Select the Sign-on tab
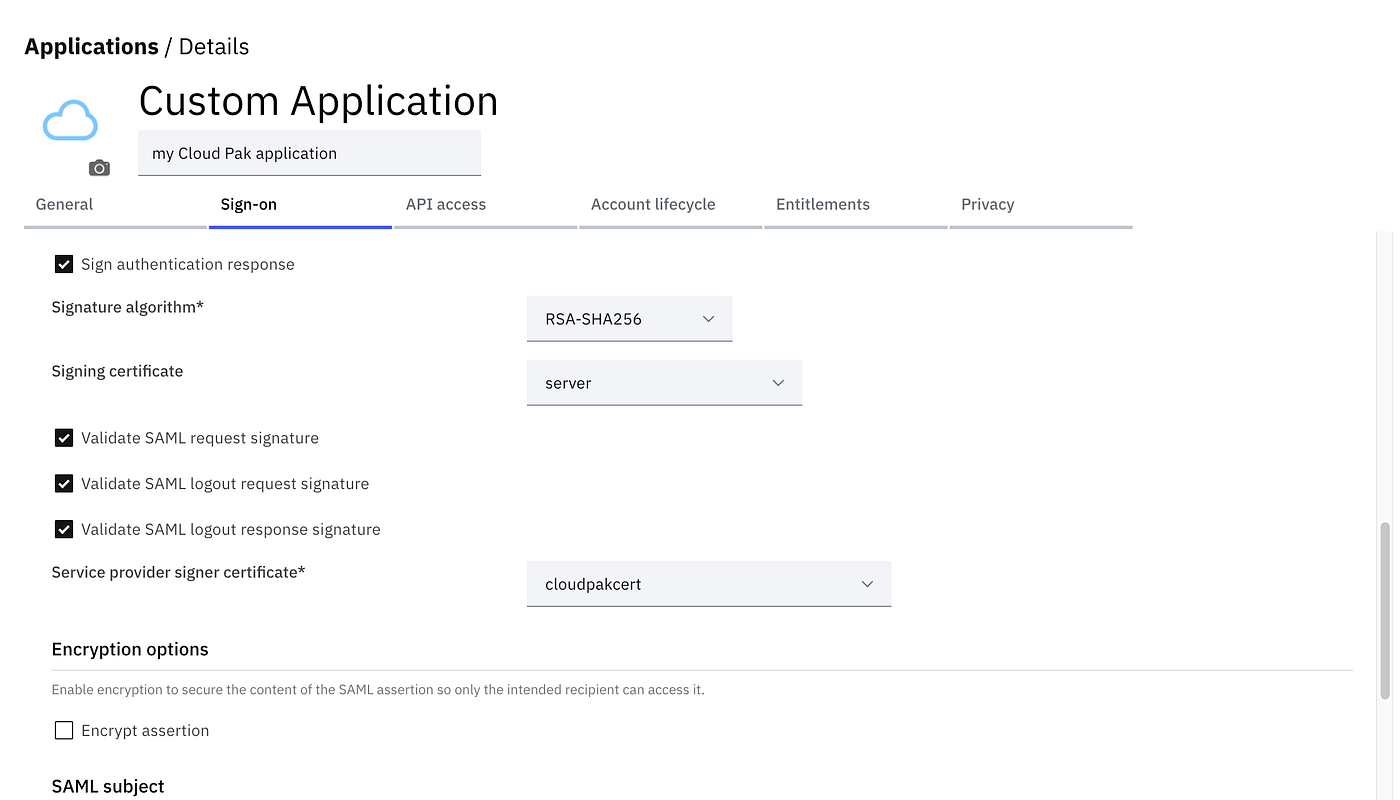The width and height of the screenshot is (1400, 800). (x=300, y=205)
